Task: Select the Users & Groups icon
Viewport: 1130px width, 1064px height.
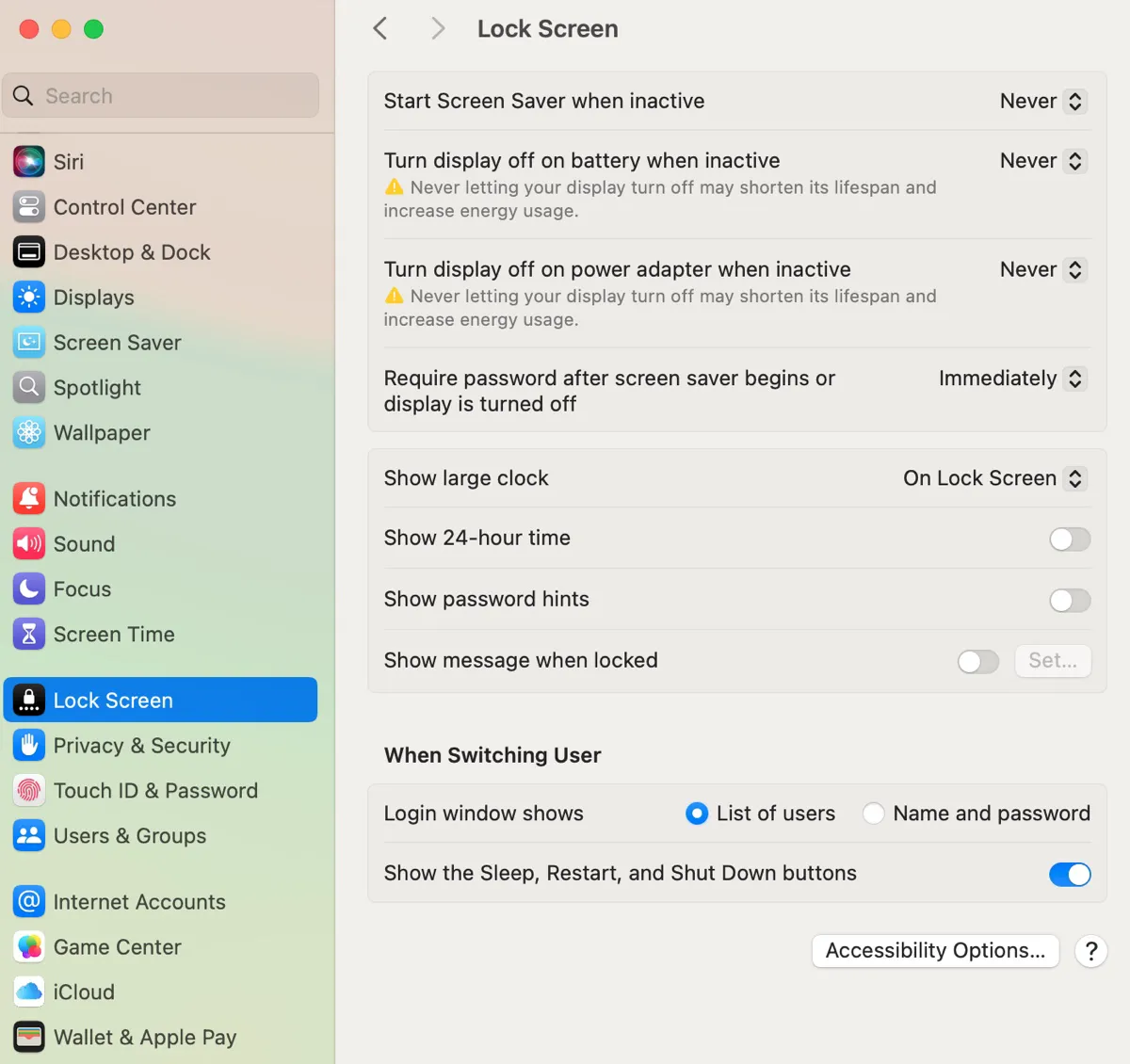Action: [29, 836]
